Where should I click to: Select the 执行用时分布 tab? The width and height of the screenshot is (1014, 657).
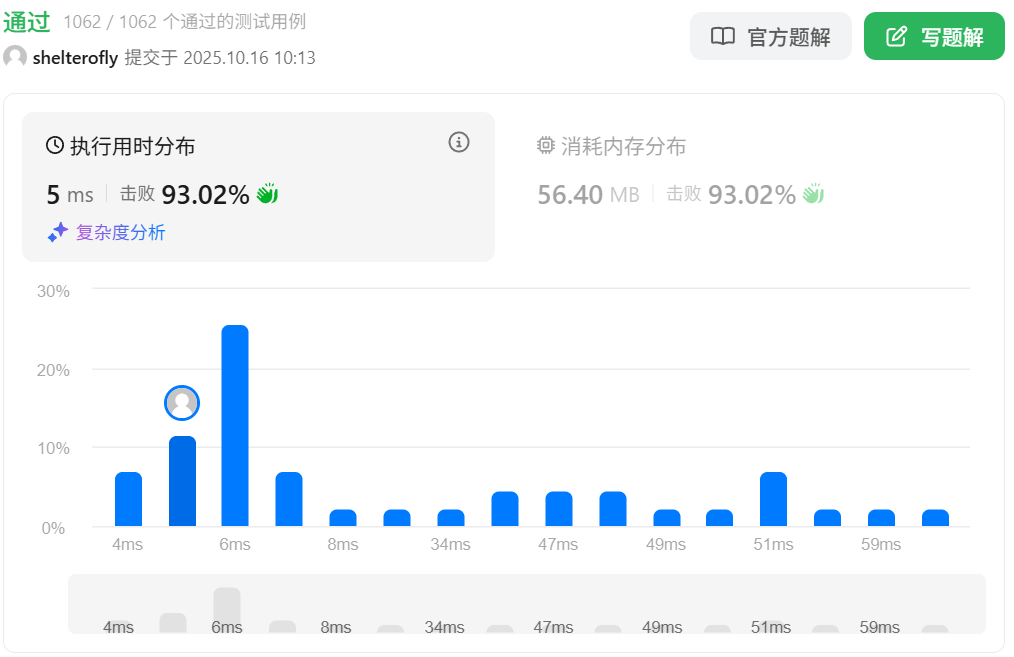click(132, 147)
